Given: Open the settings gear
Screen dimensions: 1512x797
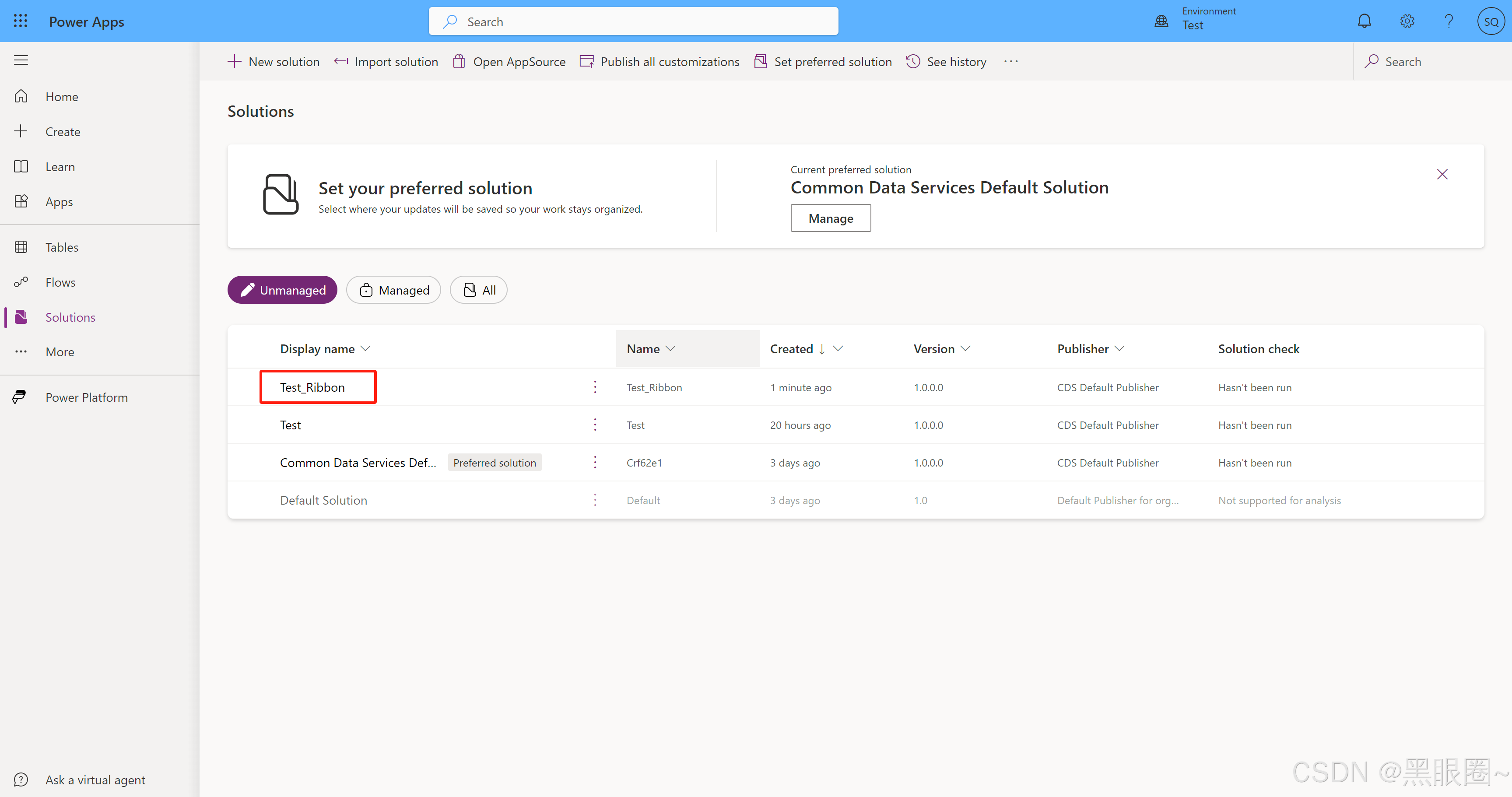Looking at the screenshot, I should 1407,21.
